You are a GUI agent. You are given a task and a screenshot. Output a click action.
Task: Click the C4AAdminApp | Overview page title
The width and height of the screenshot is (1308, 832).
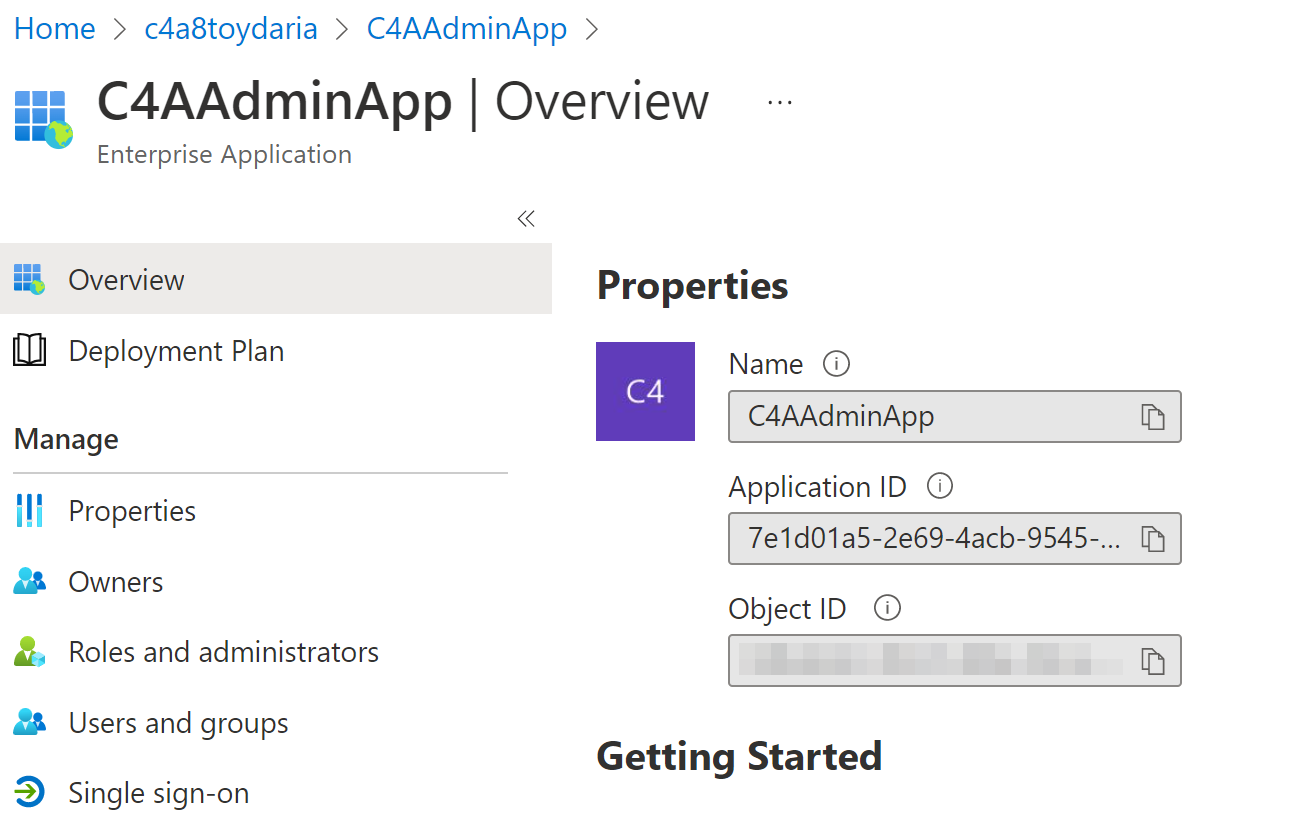(x=403, y=102)
